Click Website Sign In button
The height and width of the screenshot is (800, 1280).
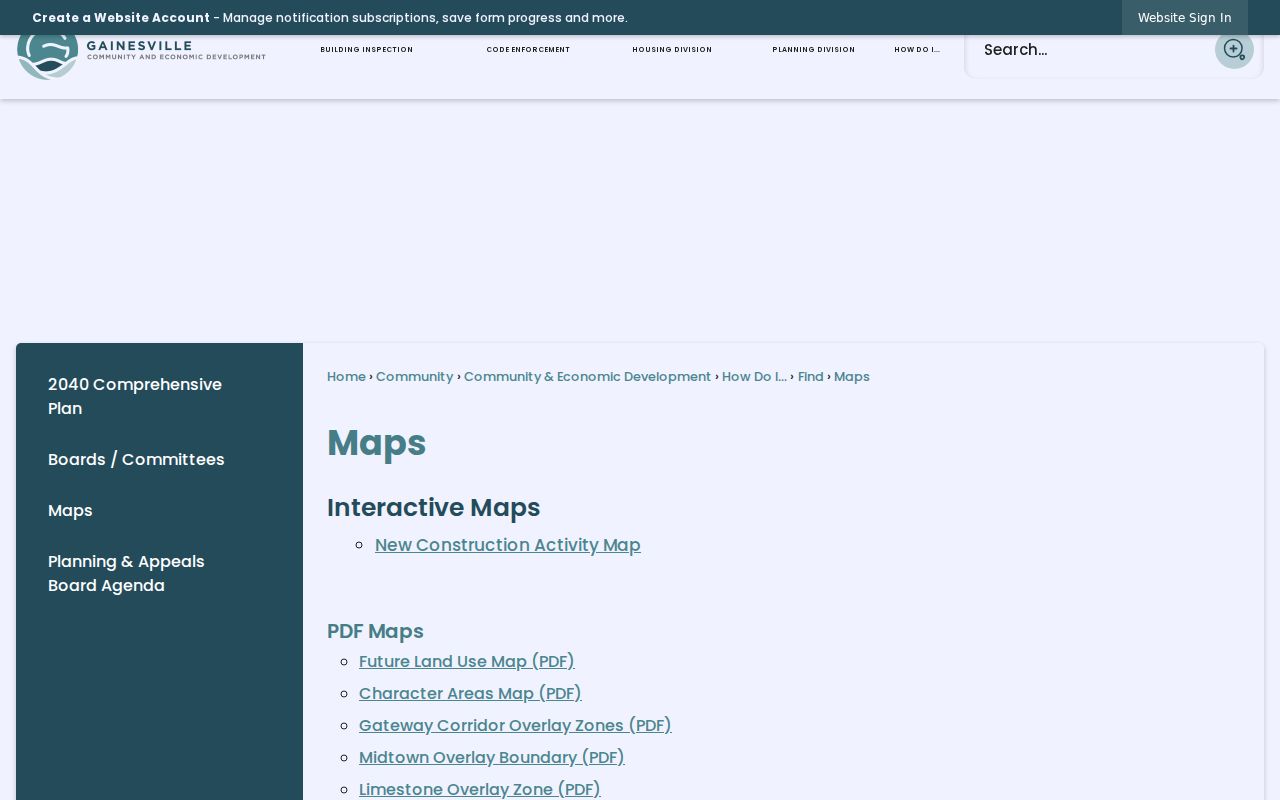pos(1184,17)
